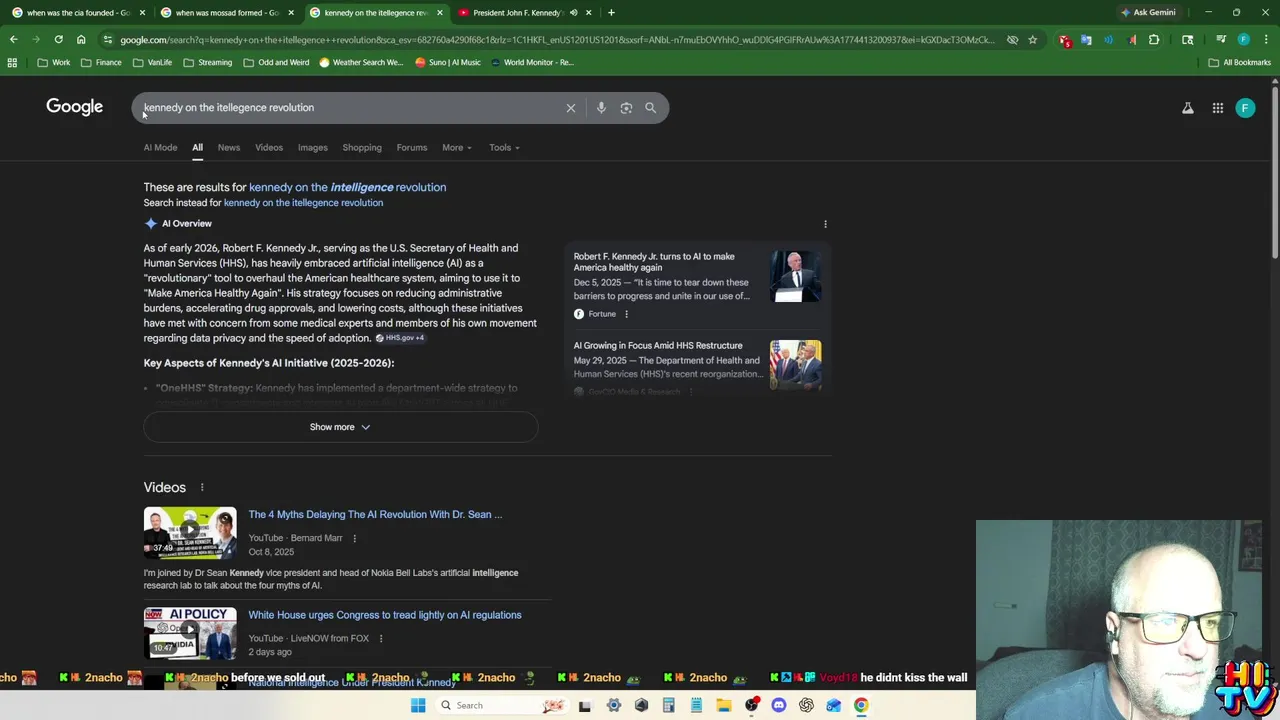
Task: Click the Ask Gemini button
Action: click(1148, 13)
